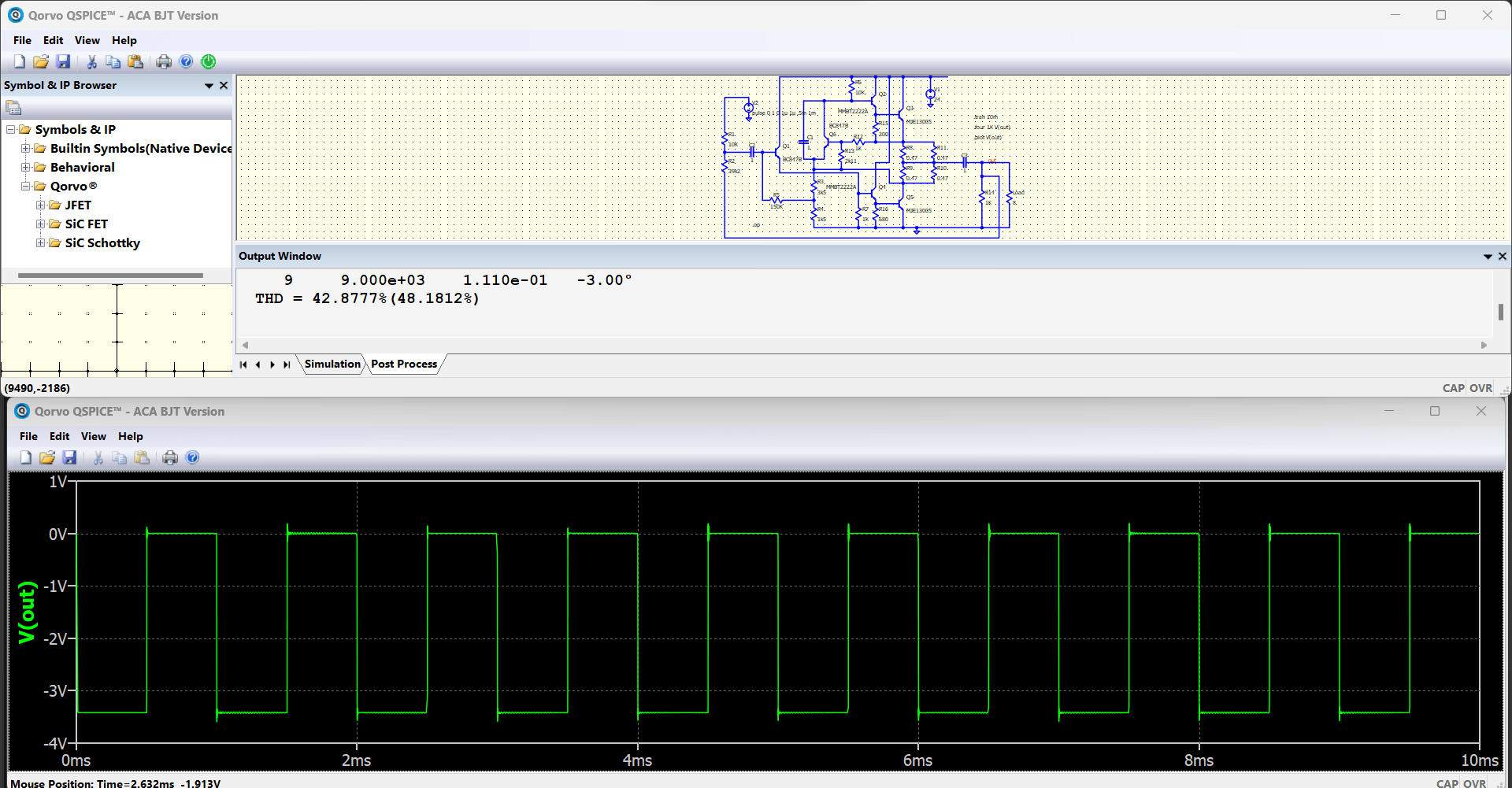Click Output Window horizontal scroll left arrow
The height and width of the screenshot is (788, 1512).
246,345
